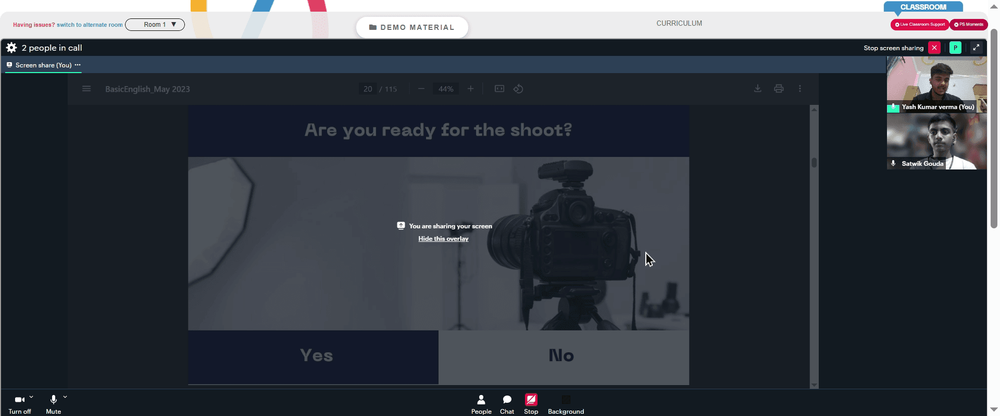
Task: Click Live Classroom Support button
Action: point(920,24)
